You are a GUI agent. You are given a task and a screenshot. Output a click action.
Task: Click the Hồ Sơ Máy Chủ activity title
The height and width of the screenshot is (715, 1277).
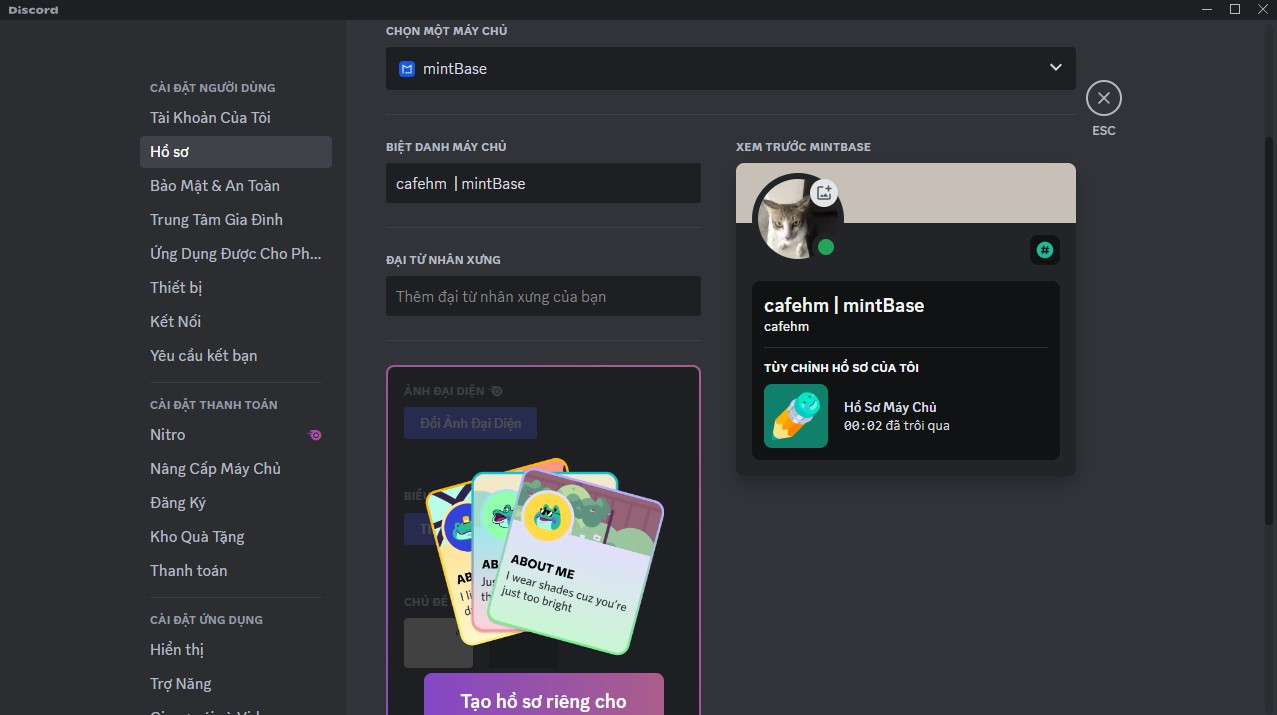point(890,407)
